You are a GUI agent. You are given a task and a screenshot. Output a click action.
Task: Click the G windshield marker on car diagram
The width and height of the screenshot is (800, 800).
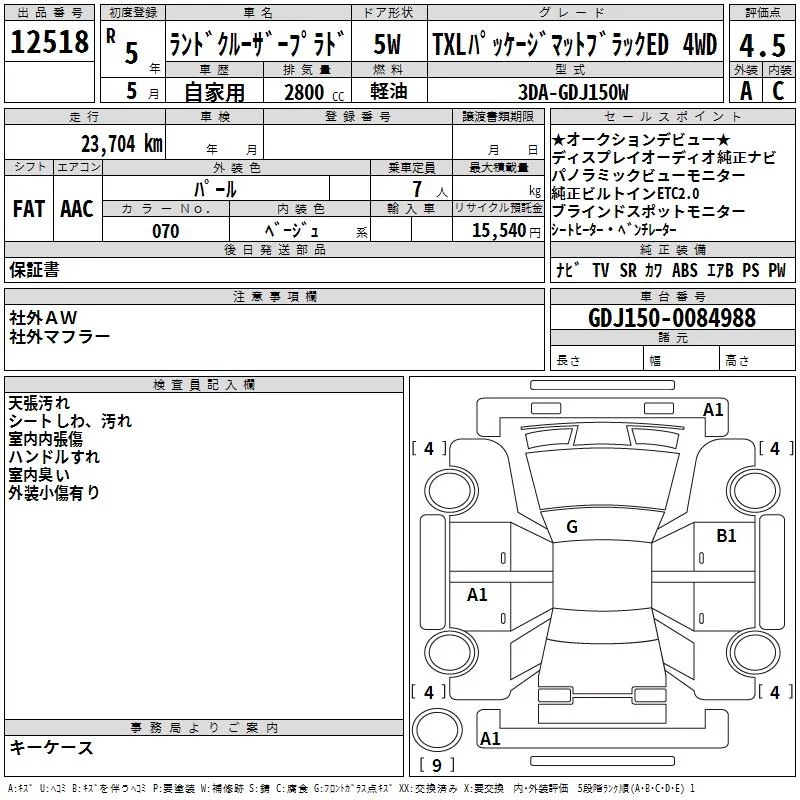click(x=572, y=527)
